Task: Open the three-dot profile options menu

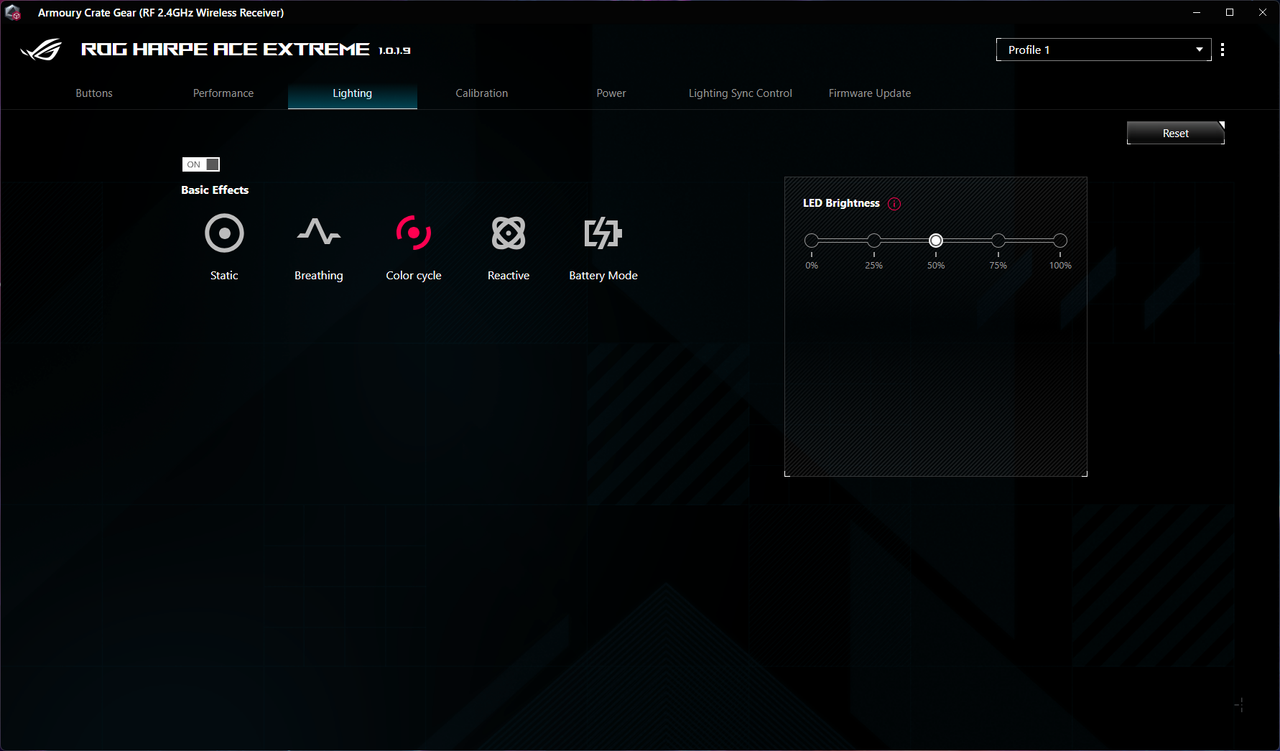Action: click(1223, 50)
